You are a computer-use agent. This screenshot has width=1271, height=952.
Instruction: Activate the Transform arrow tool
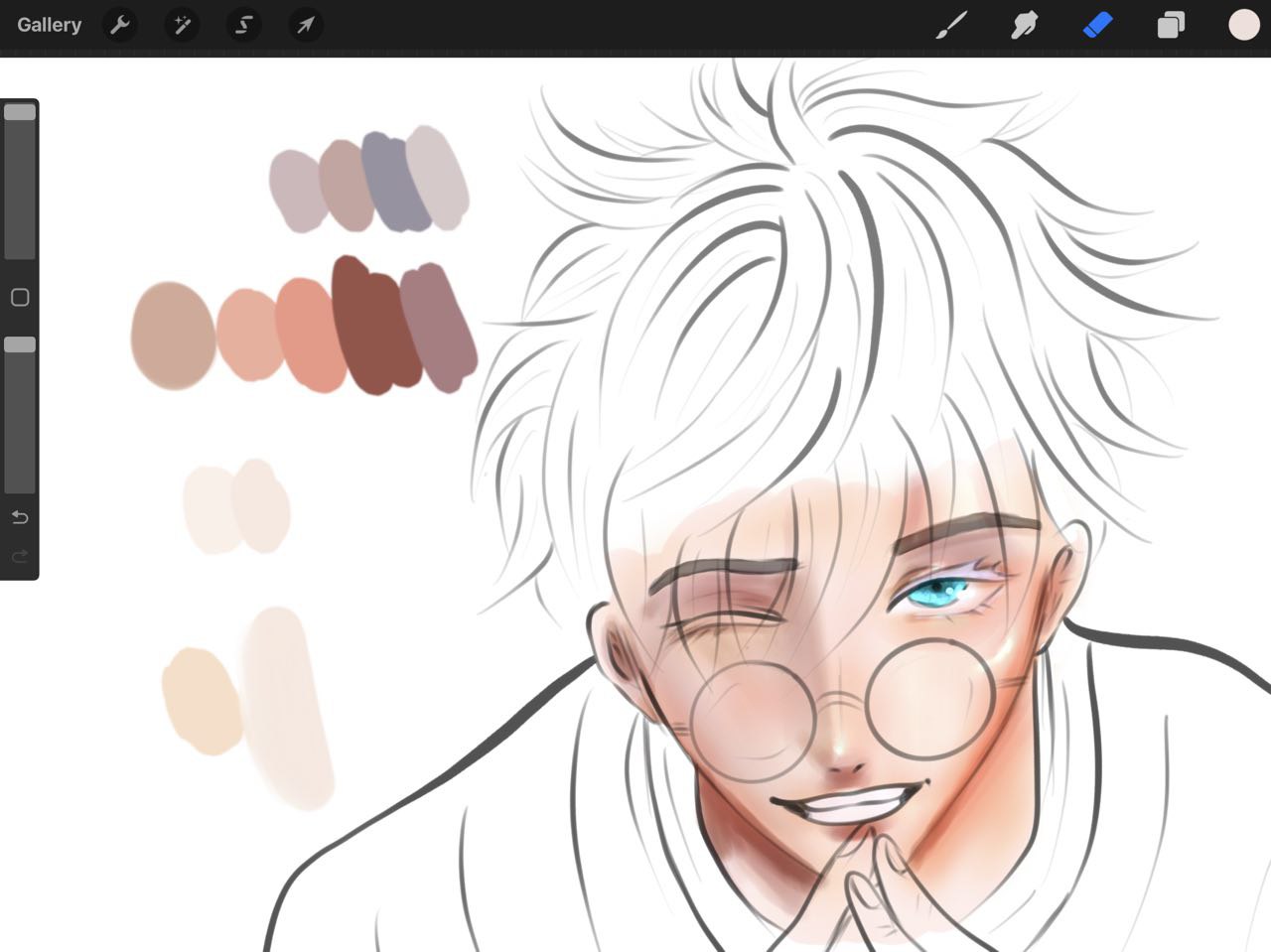pos(306,25)
